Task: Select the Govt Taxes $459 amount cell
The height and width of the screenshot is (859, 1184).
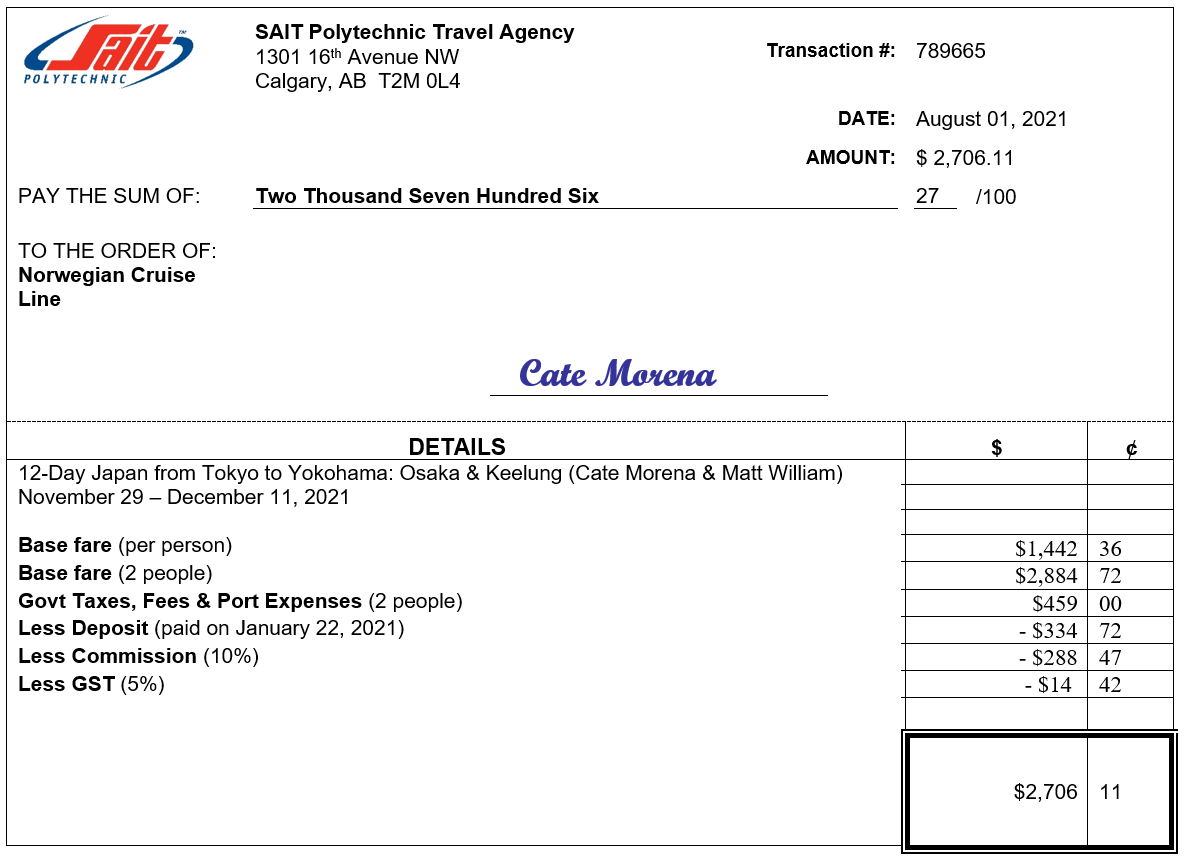Action: pyautogui.click(x=1055, y=604)
